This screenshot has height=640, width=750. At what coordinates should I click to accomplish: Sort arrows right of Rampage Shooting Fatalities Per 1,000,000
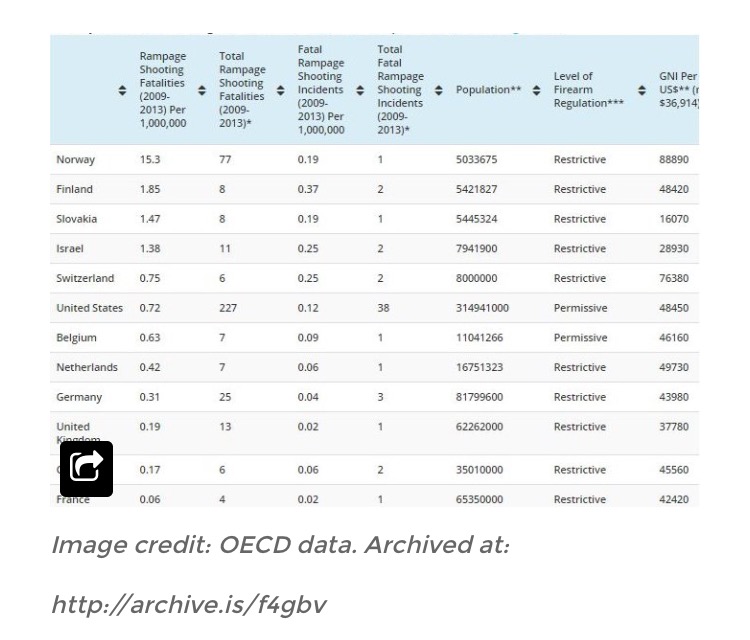click(202, 90)
